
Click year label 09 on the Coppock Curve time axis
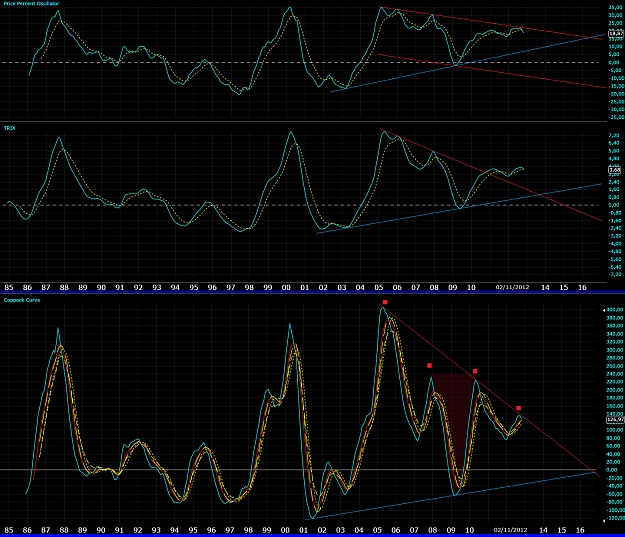tap(451, 530)
